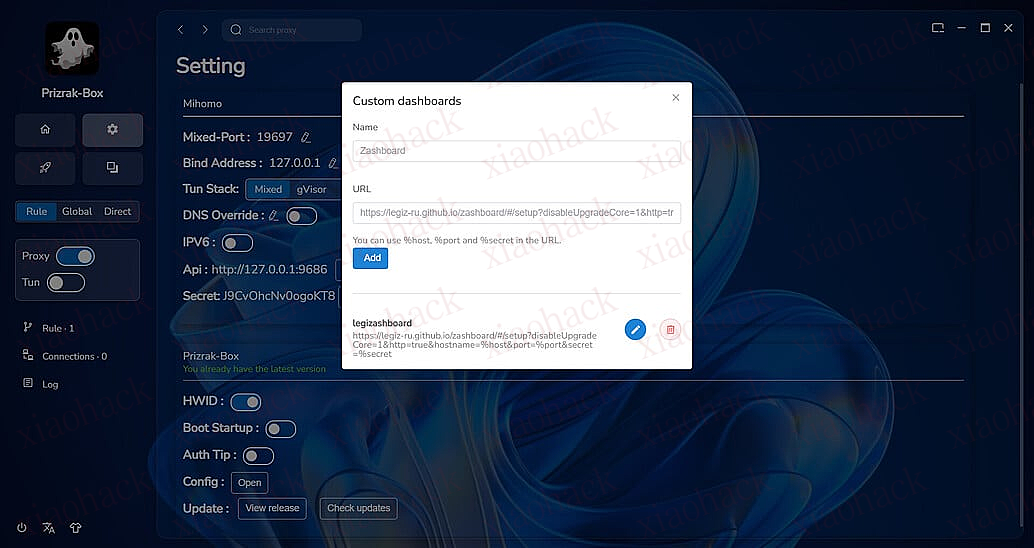1034x548 pixels.
Task: Open the rocket icon page
Action: [x=45, y=168]
